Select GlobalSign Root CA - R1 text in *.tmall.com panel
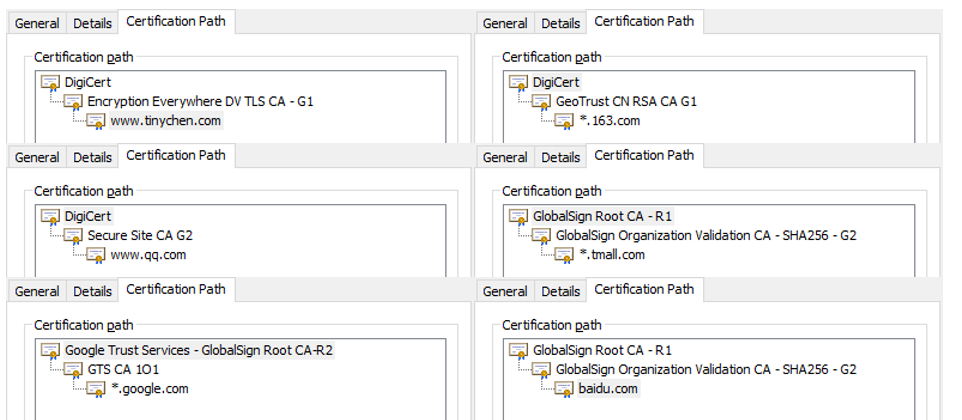Image resolution: width=962 pixels, height=420 pixels. click(x=602, y=216)
